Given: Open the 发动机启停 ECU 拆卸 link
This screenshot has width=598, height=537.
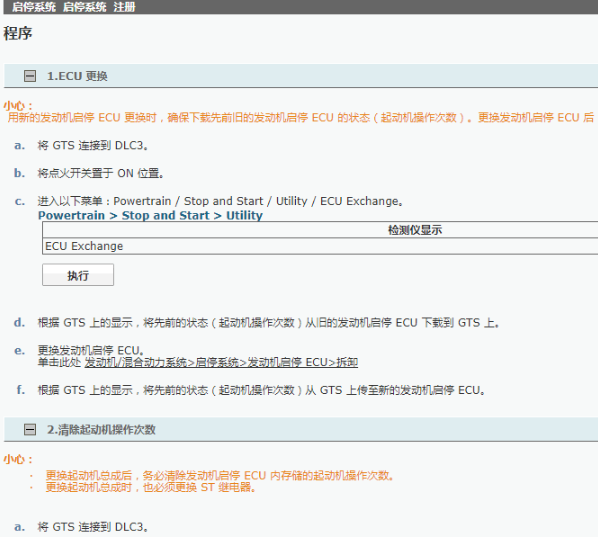Looking at the screenshot, I should pyautogui.click(x=221, y=362).
